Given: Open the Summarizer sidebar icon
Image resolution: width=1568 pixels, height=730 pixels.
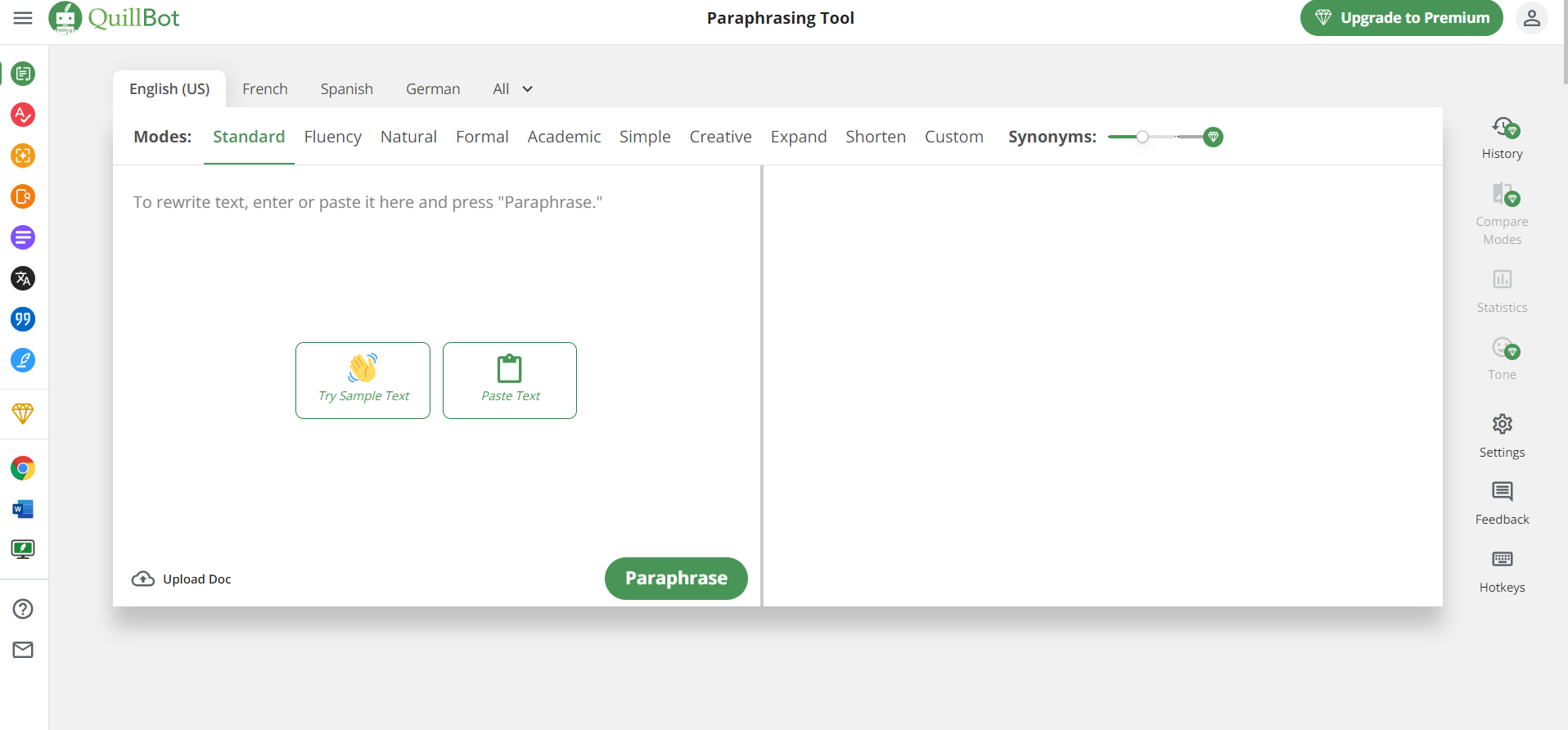Looking at the screenshot, I should coord(23,237).
